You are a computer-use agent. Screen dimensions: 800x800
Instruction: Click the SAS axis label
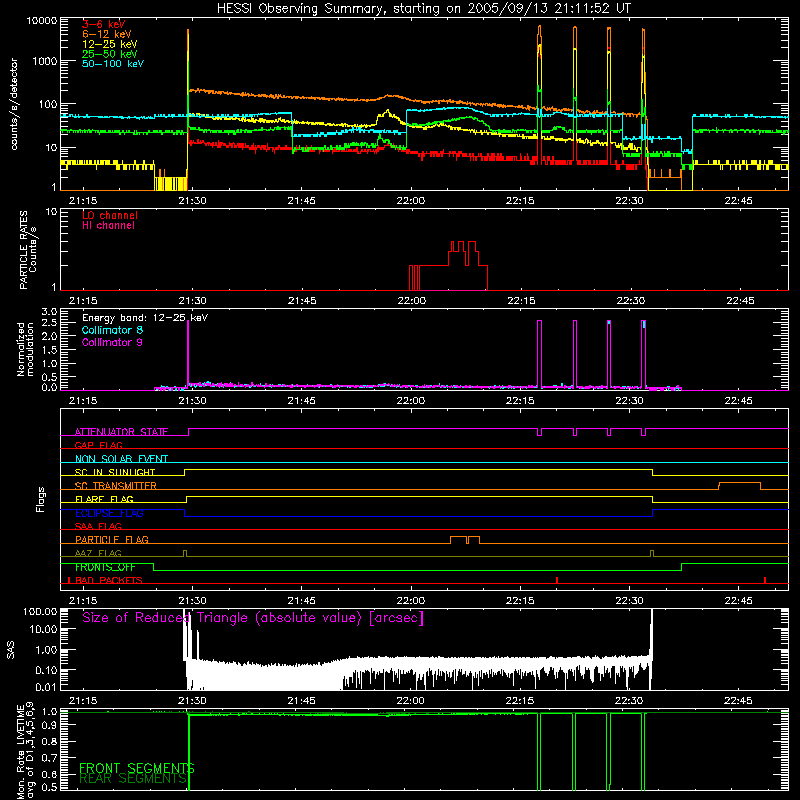coord(10,650)
